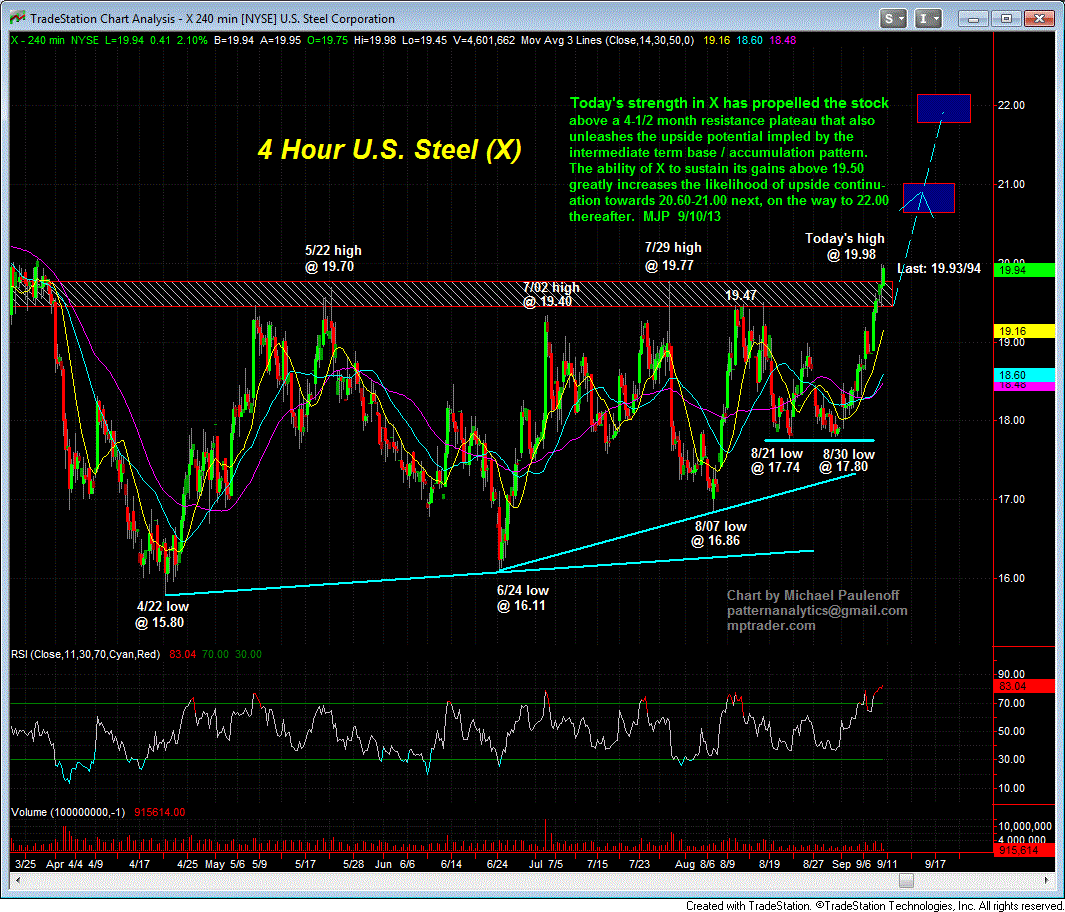Click the '19.47' label on the resistance band
This screenshot has height=912, width=1065.
[740, 295]
